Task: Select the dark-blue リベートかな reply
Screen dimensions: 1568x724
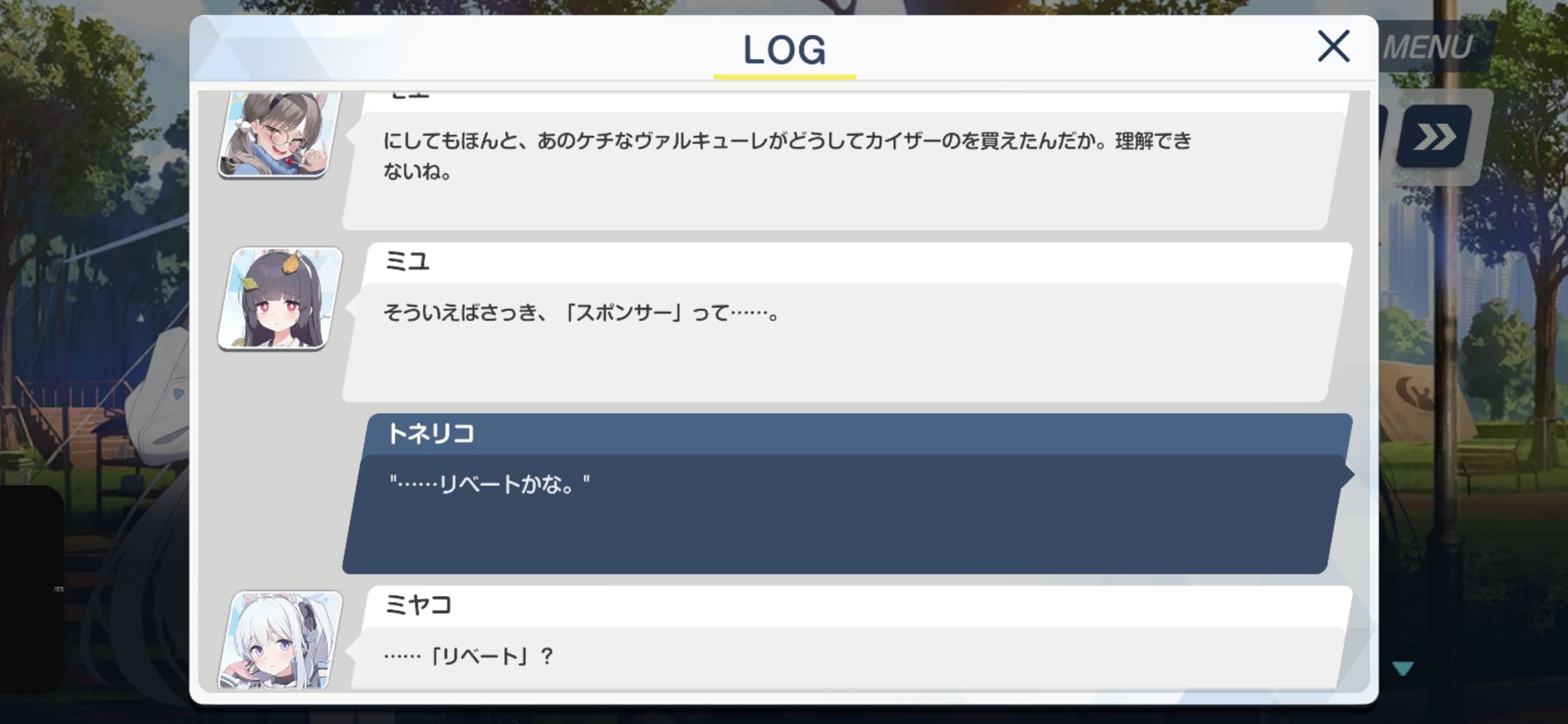Action: (x=490, y=484)
